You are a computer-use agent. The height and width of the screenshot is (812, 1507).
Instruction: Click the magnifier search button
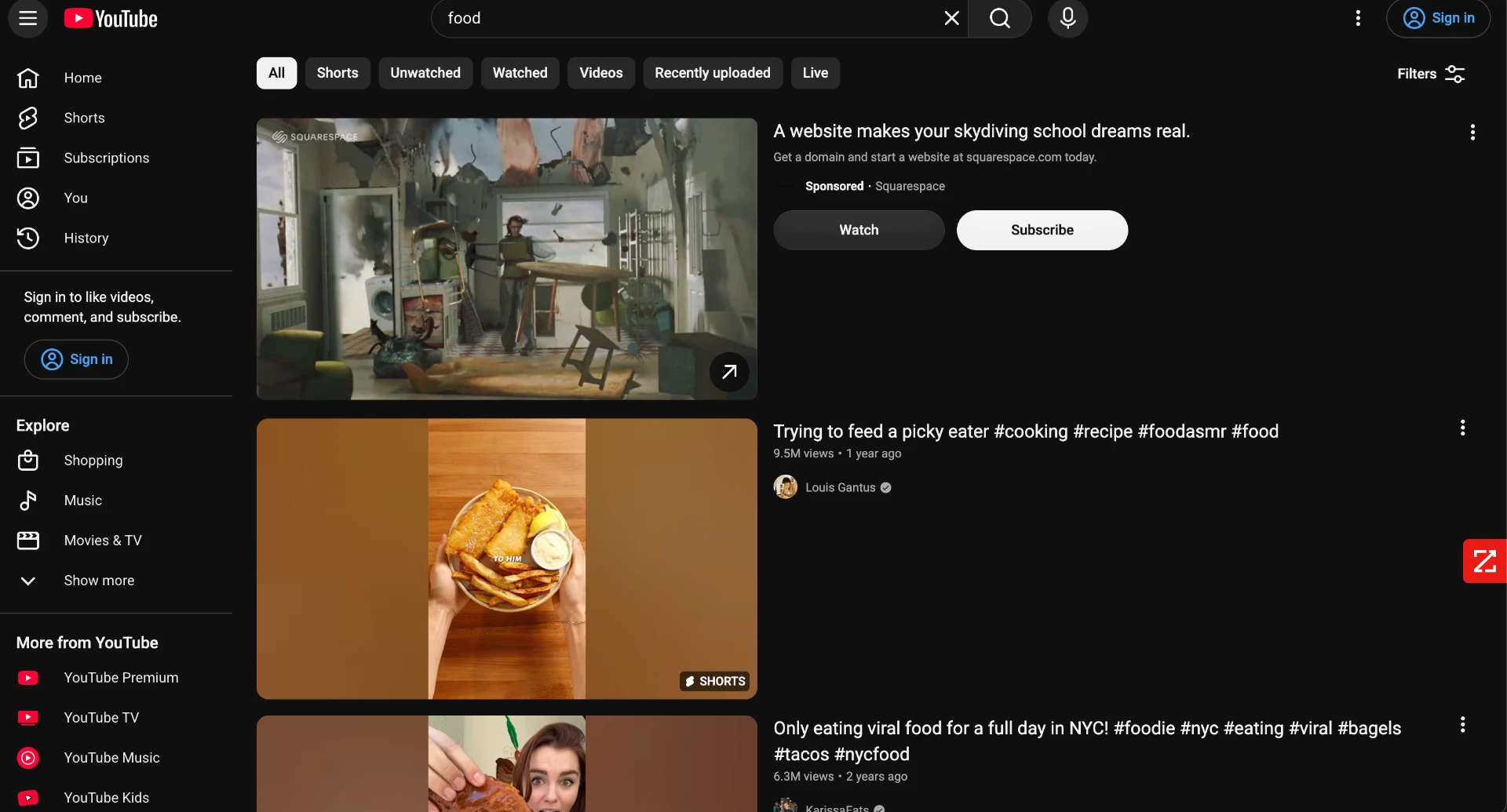(1000, 18)
